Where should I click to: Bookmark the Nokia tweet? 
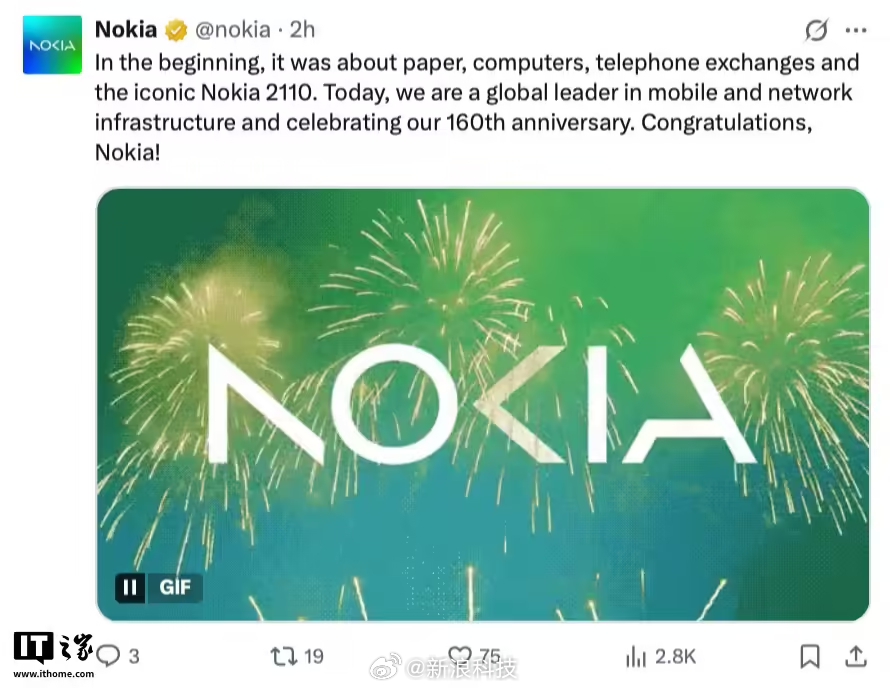click(812, 656)
